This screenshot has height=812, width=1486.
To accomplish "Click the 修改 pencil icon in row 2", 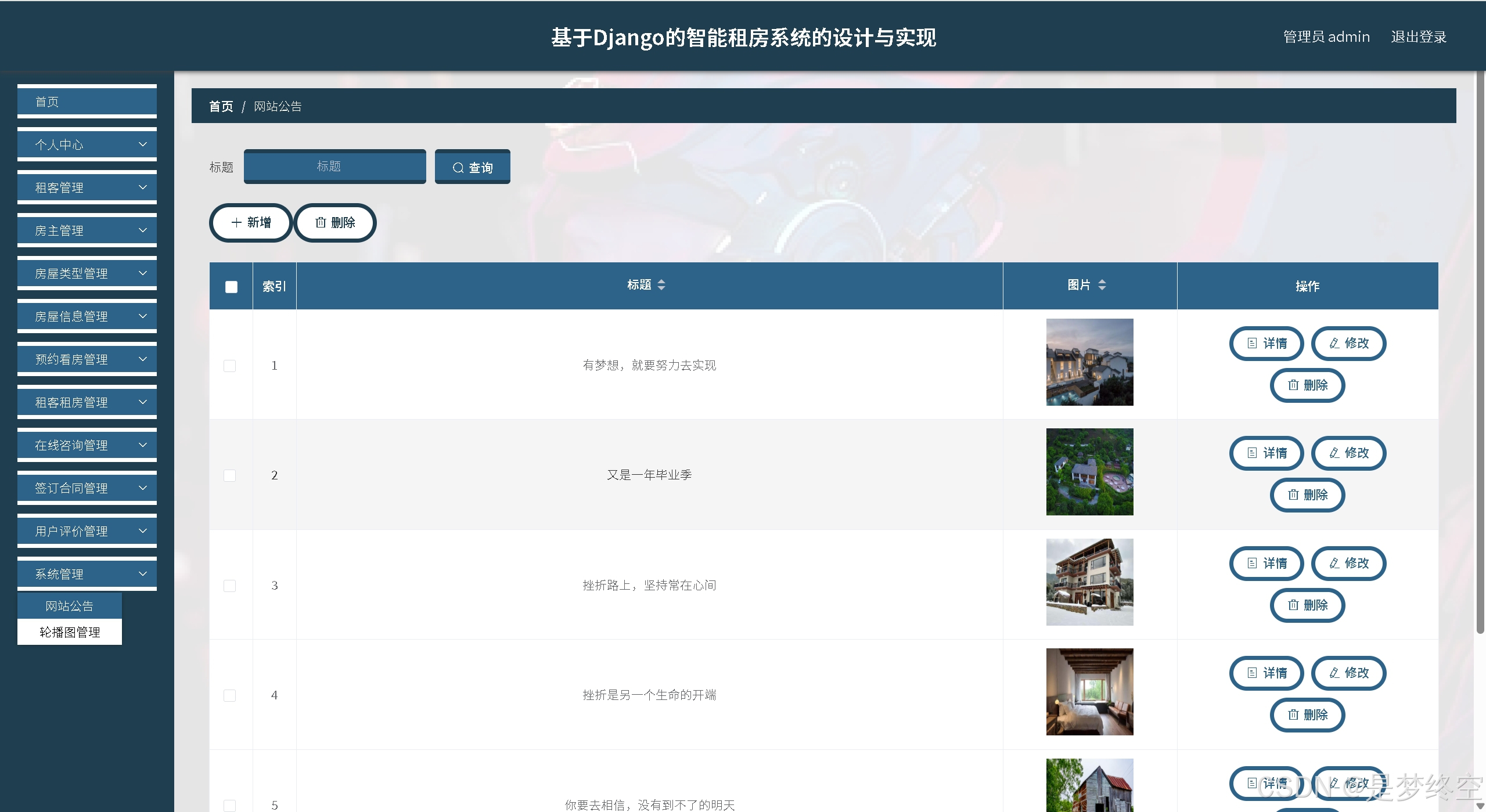I will coord(1334,453).
